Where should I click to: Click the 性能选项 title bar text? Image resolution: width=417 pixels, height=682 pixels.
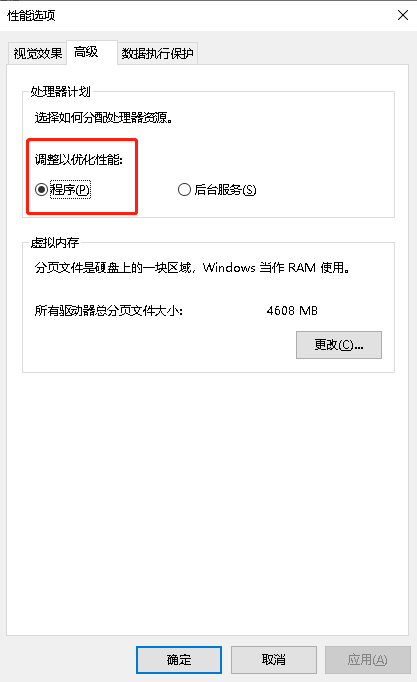31,16
